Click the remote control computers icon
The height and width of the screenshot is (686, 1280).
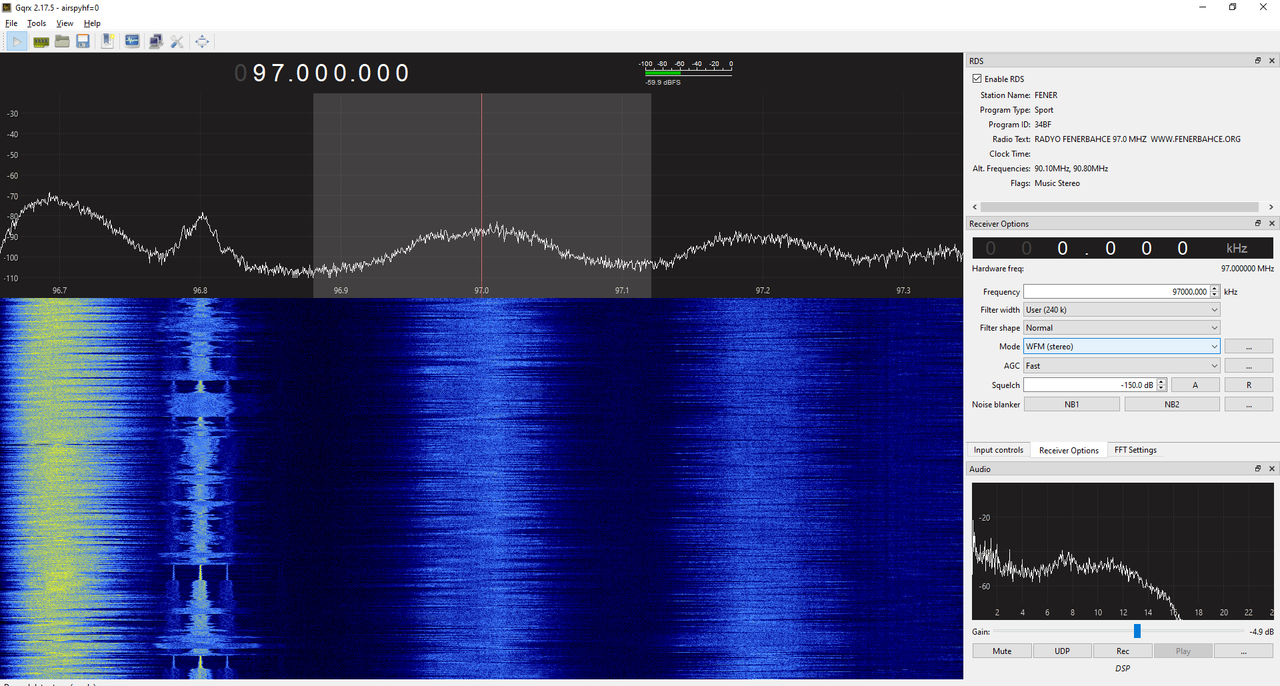(x=155, y=41)
